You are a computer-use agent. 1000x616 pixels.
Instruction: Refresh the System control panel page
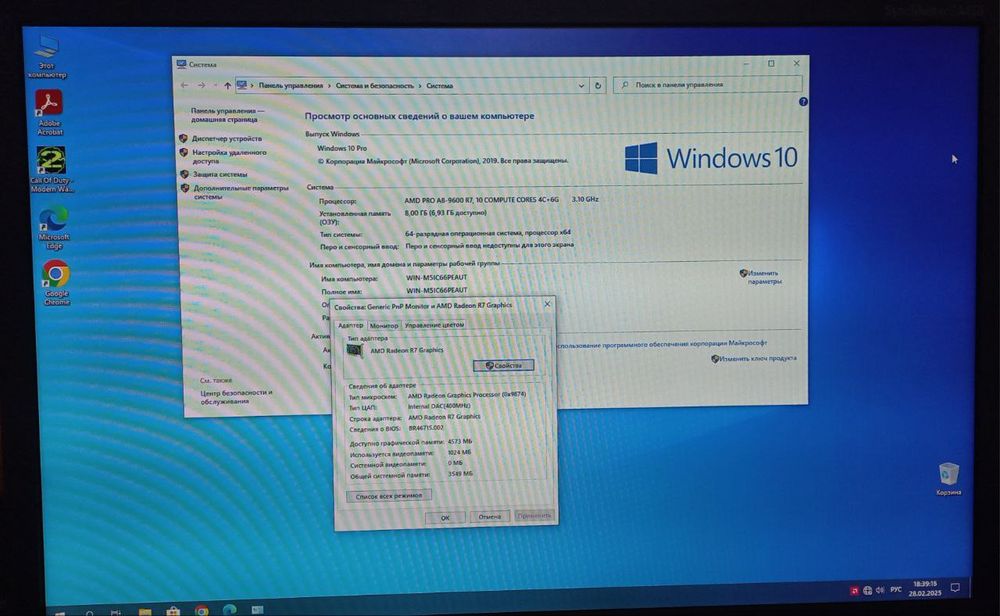[x=598, y=85]
